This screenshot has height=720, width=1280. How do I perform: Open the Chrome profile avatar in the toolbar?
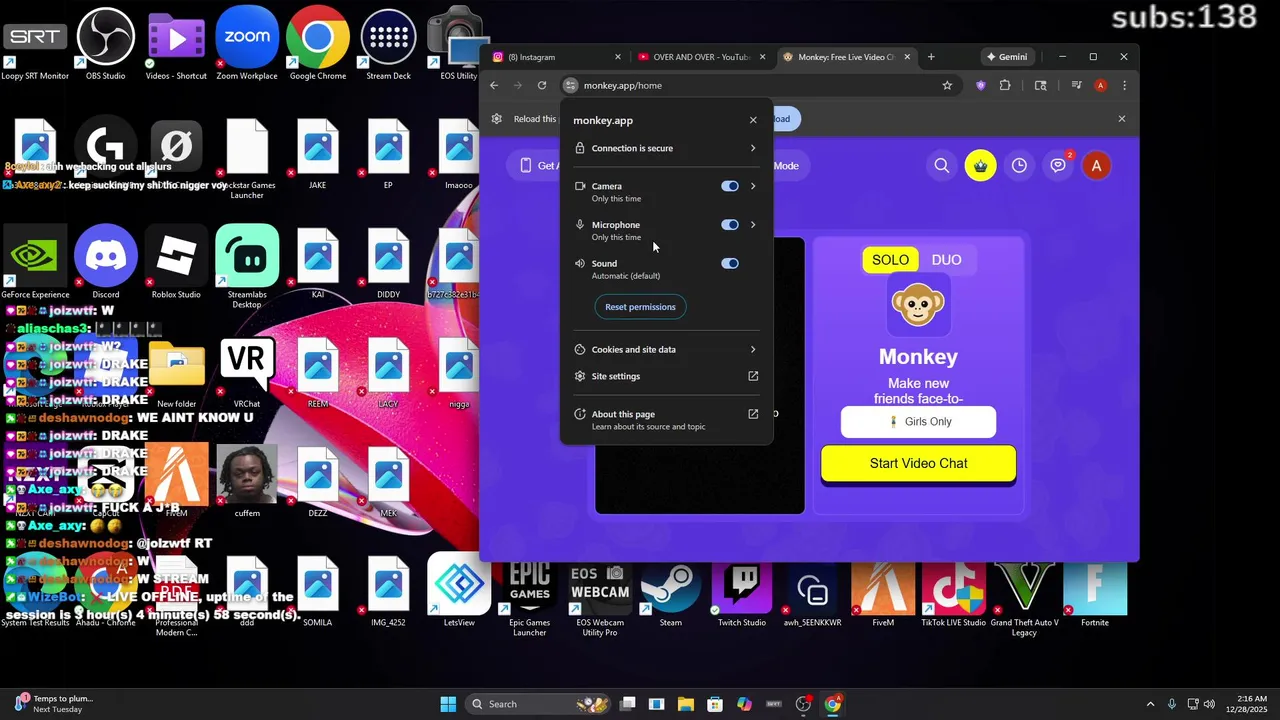click(1101, 85)
